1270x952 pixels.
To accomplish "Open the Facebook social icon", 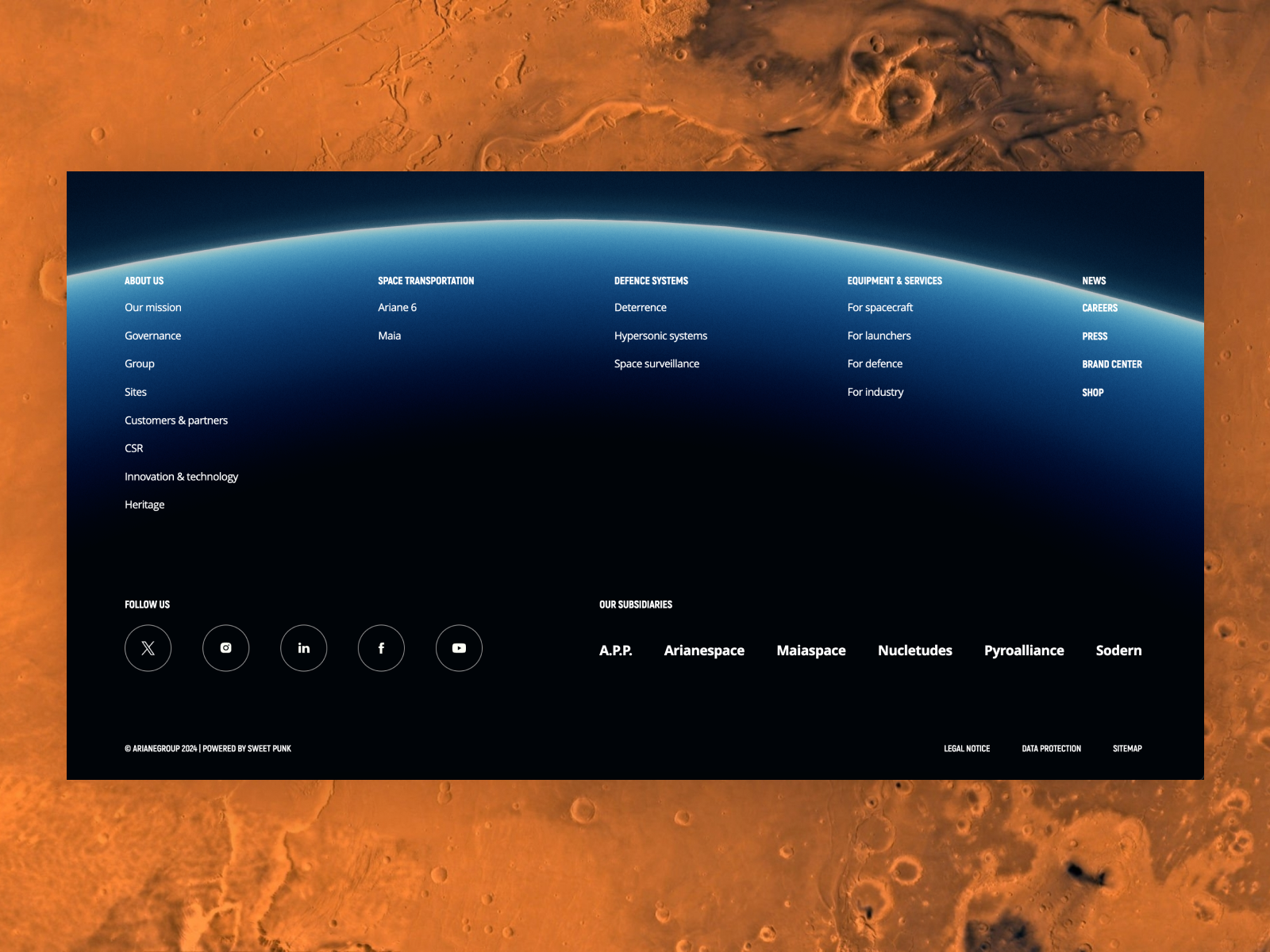I will [x=381, y=648].
